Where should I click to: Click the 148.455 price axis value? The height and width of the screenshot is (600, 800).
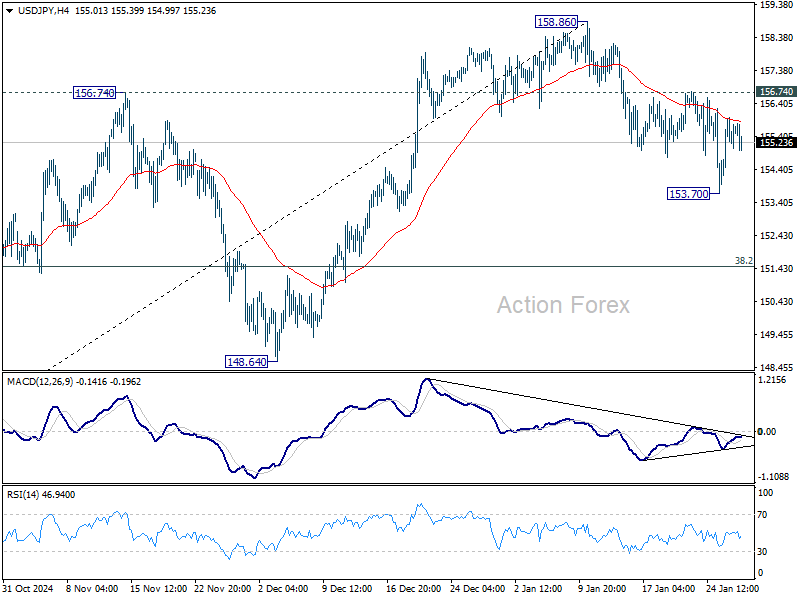777,368
